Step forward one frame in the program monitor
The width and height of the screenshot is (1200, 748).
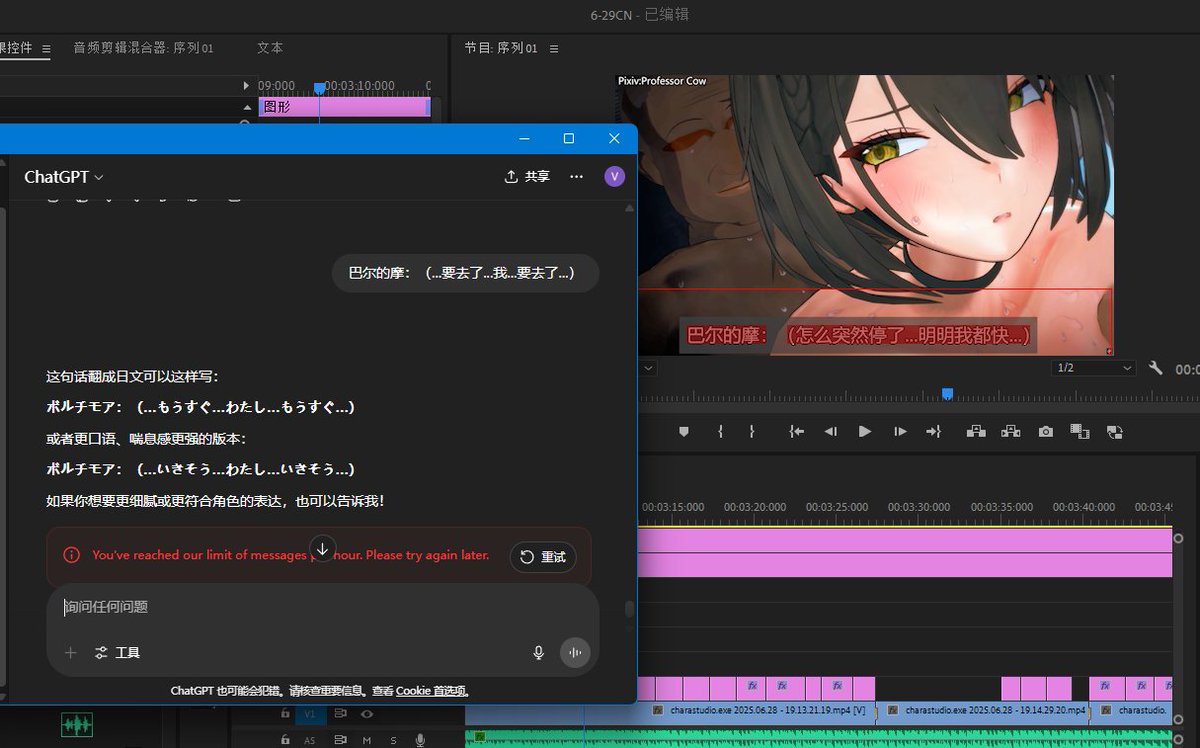pos(898,431)
